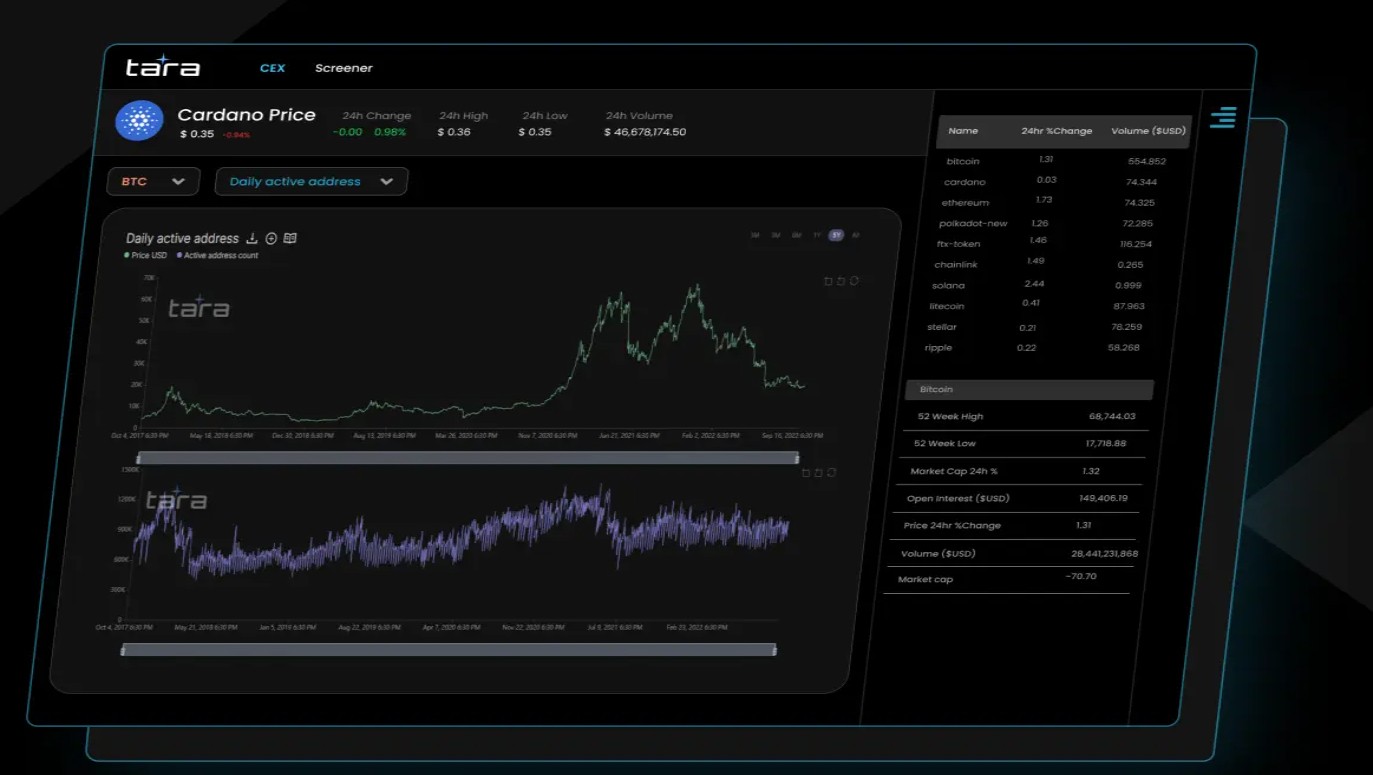Click the restore icon on the address count chart
1373x775 pixels.
click(818, 473)
